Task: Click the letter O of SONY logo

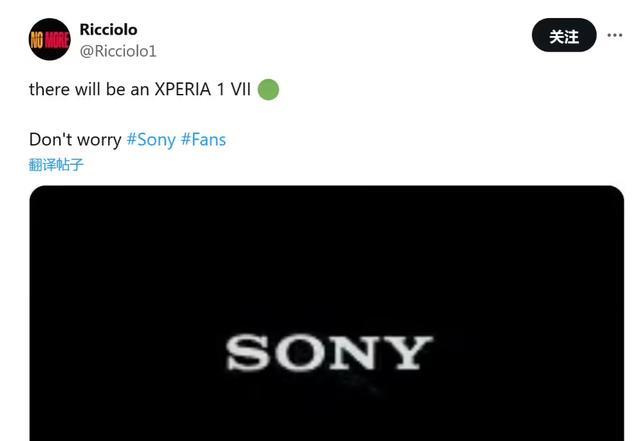Action: (x=300, y=353)
